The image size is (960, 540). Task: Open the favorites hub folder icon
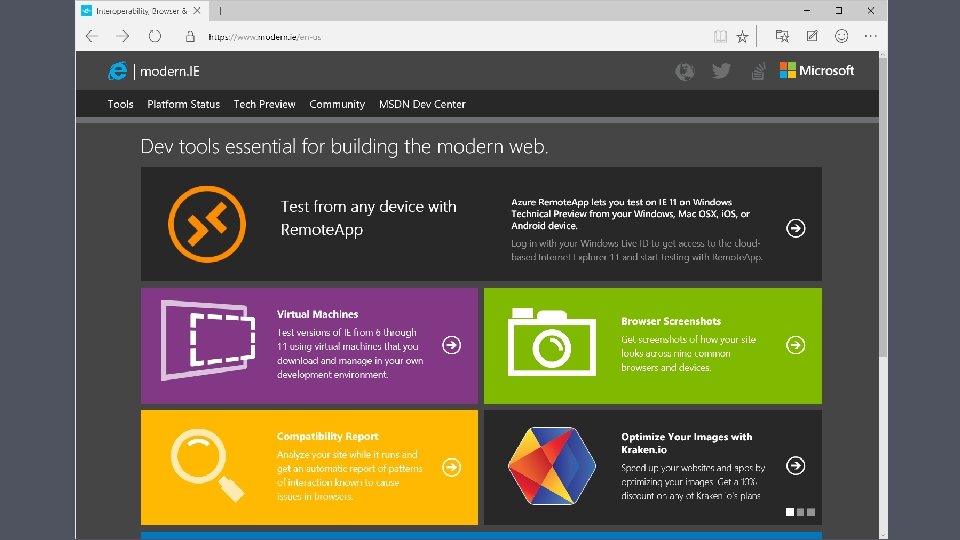(782, 36)
